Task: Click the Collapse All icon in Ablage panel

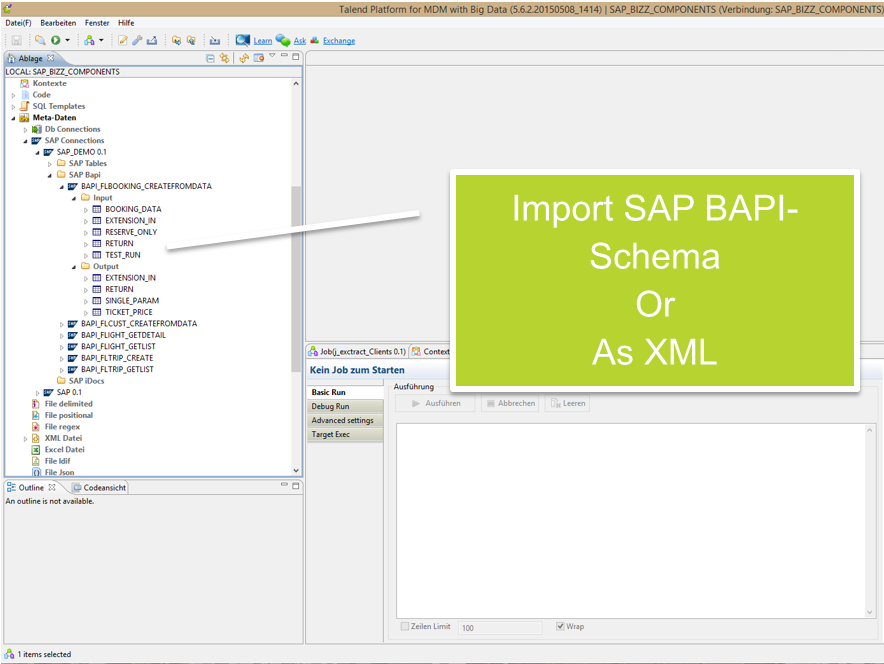Action: (210, 58)
